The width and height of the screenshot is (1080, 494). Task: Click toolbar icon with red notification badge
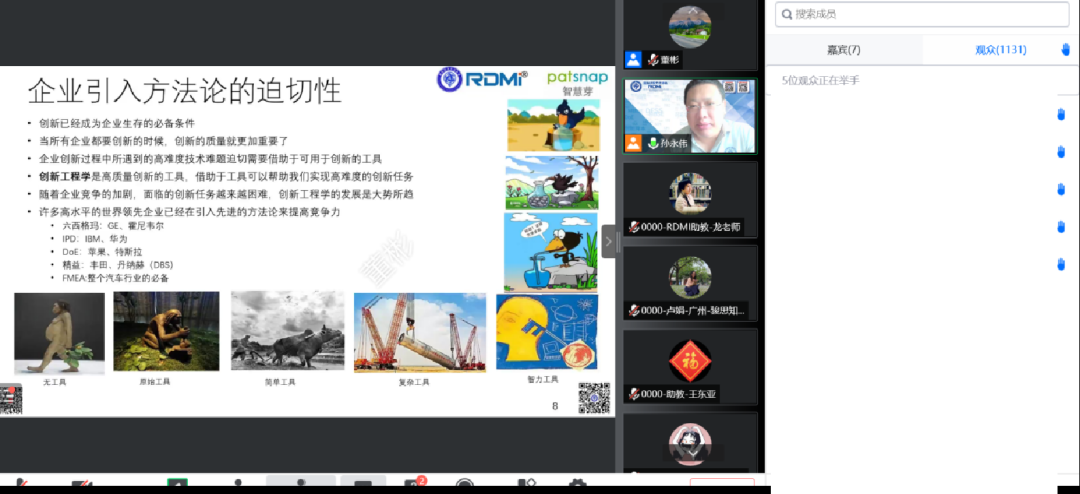click(414, 486)
